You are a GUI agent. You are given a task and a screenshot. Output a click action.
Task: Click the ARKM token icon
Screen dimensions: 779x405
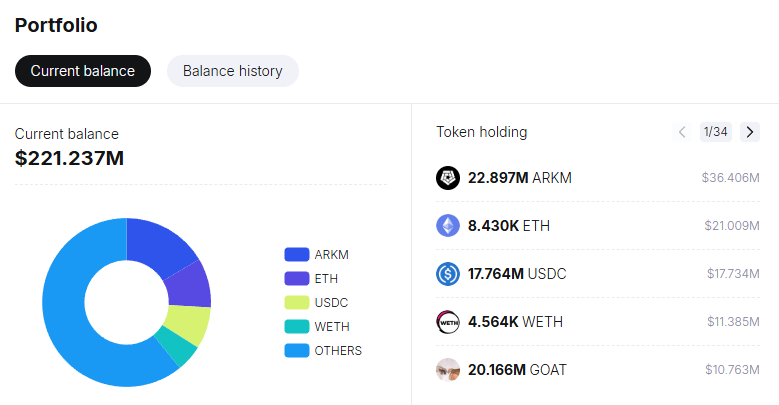point(448,178)
